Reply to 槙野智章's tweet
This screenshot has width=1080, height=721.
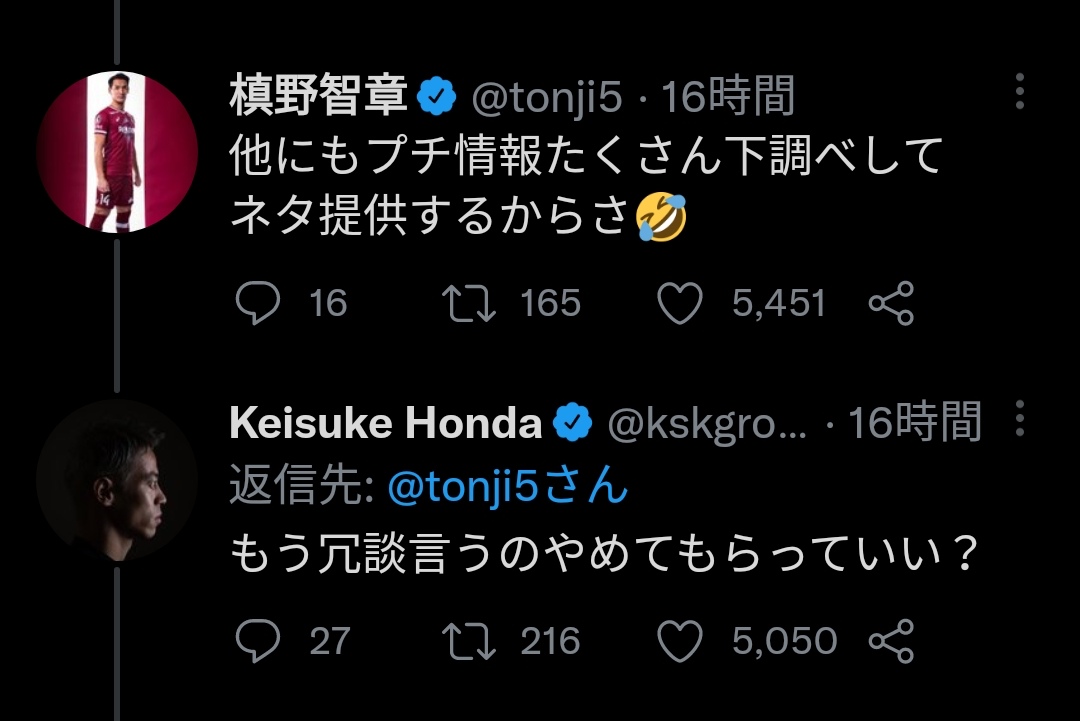256,302
